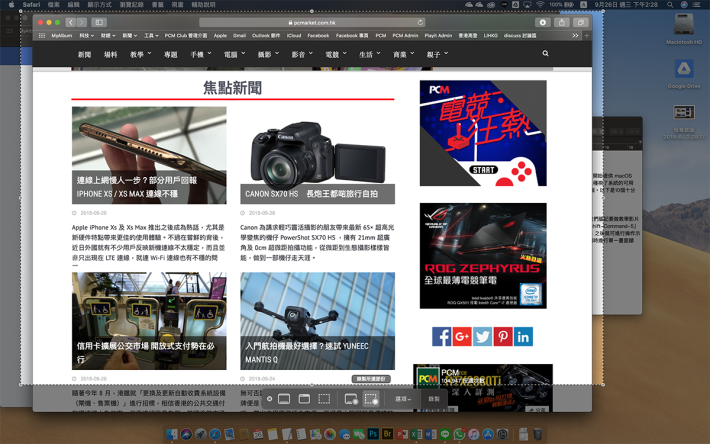This screenshot has width=710, height=444.
Task: Click the pcmarket.com.hk address bar
Action: [x=312, y=22]
